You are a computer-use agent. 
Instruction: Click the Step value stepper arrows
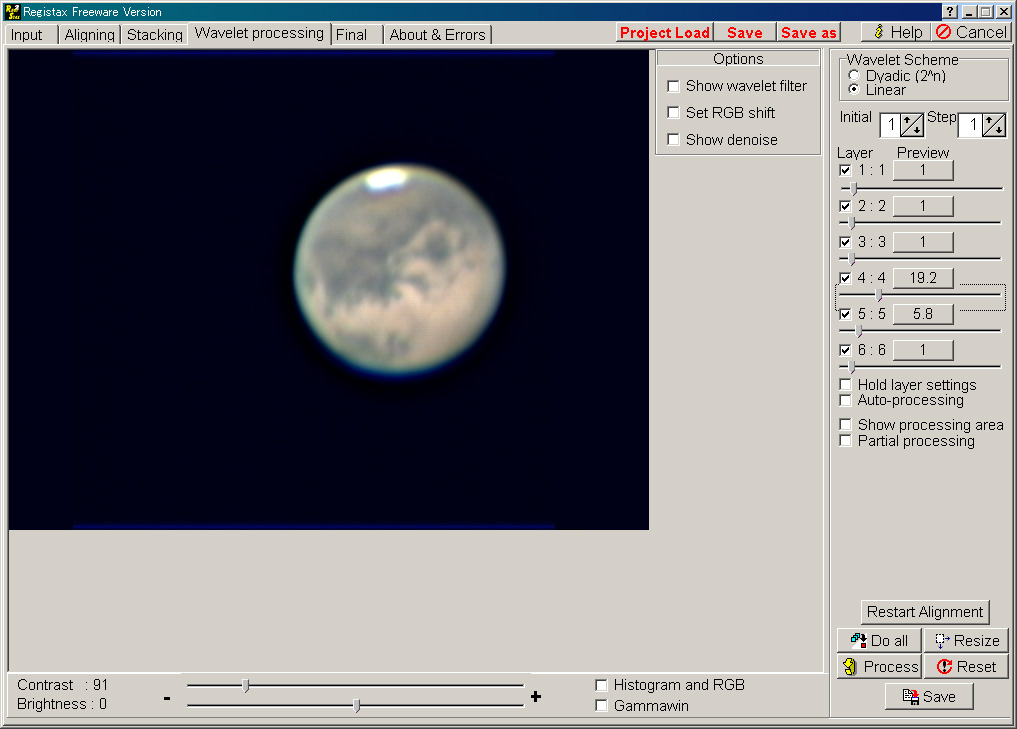(993, 125)
